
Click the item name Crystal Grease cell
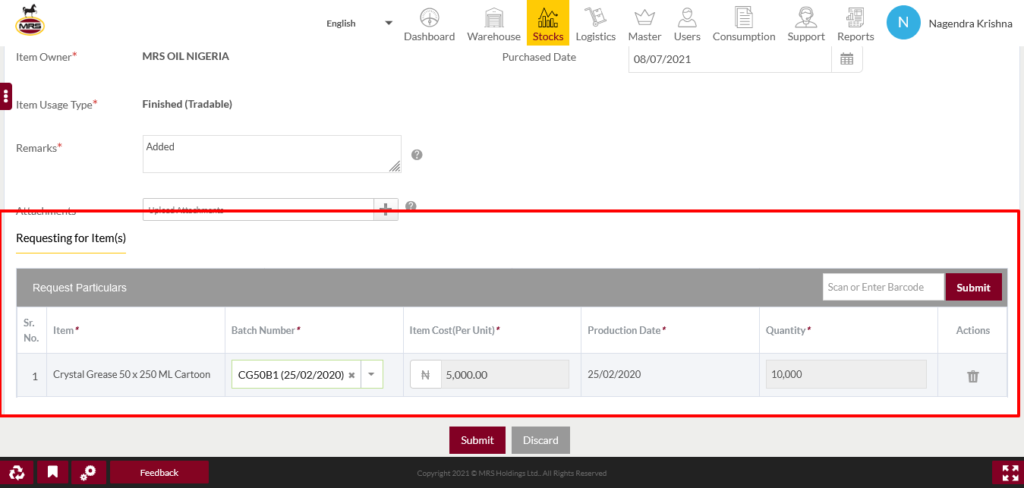(132, 374)
